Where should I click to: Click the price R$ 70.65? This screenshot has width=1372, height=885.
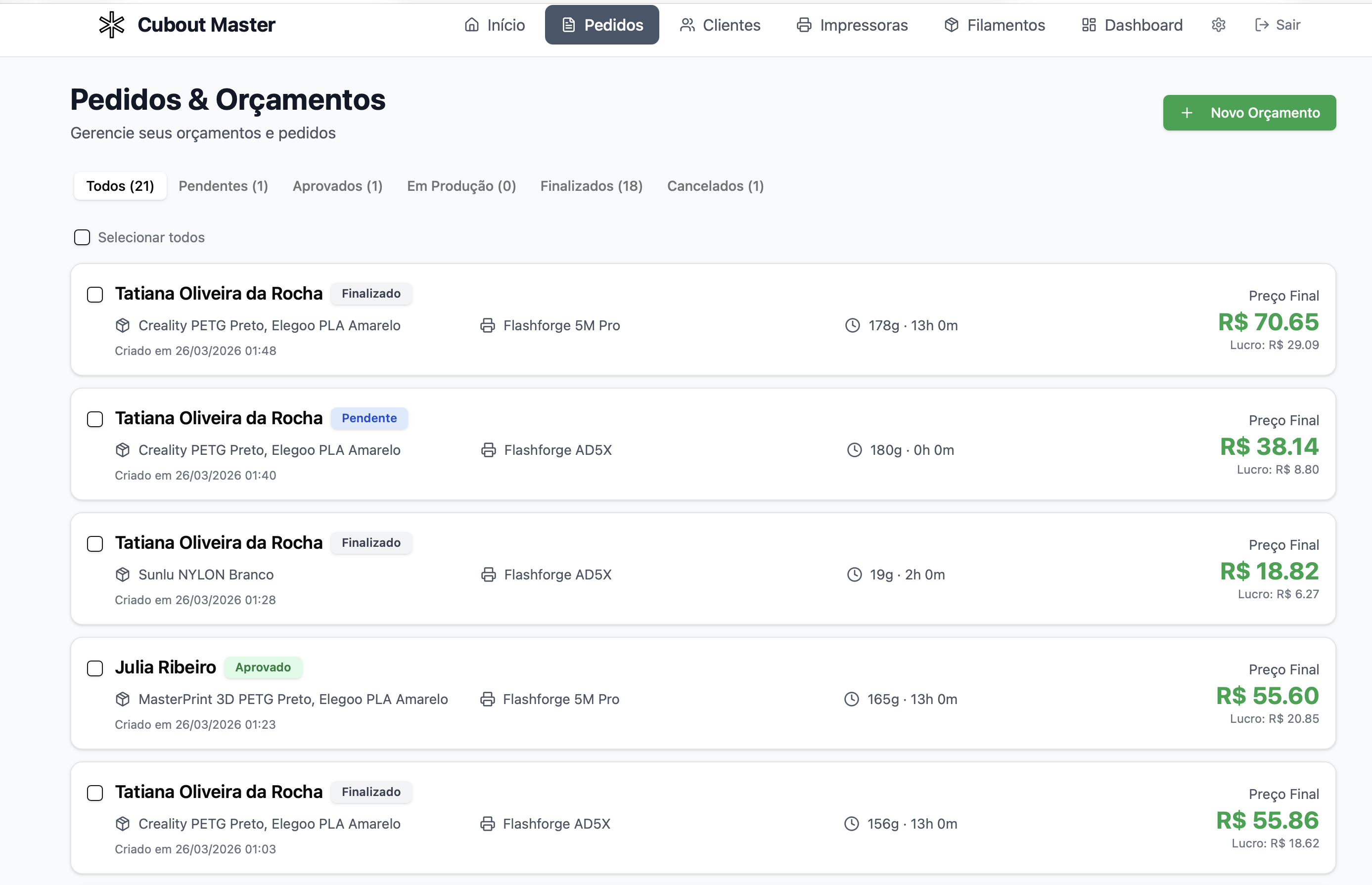point(1269,322)
